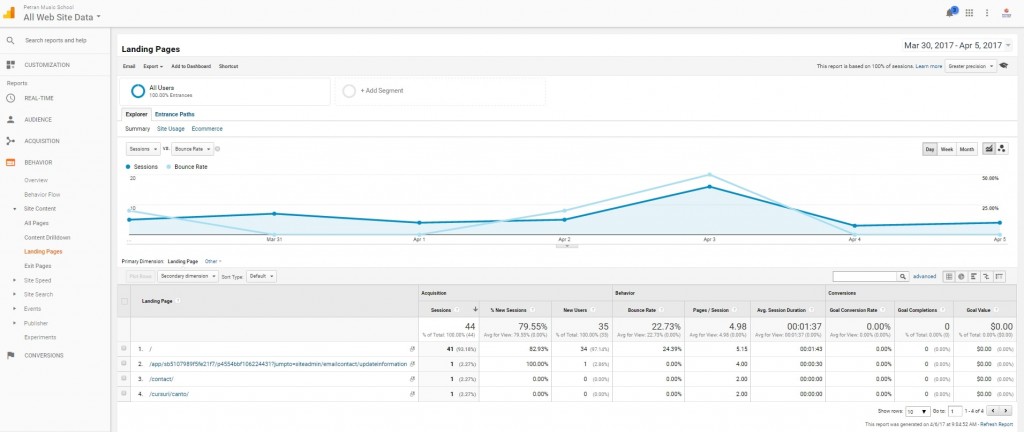Click the Sessions column help icon
Screen dimensions: 1024x432
tap(457, 310)
